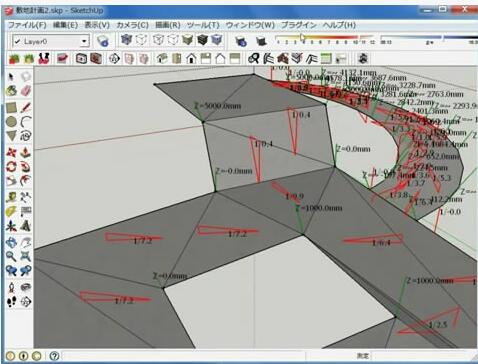The image size is (478, 364).
Task: Toggle the Layer0 visible checkmark
Action: pyautogui.click(x=17, y=41)
